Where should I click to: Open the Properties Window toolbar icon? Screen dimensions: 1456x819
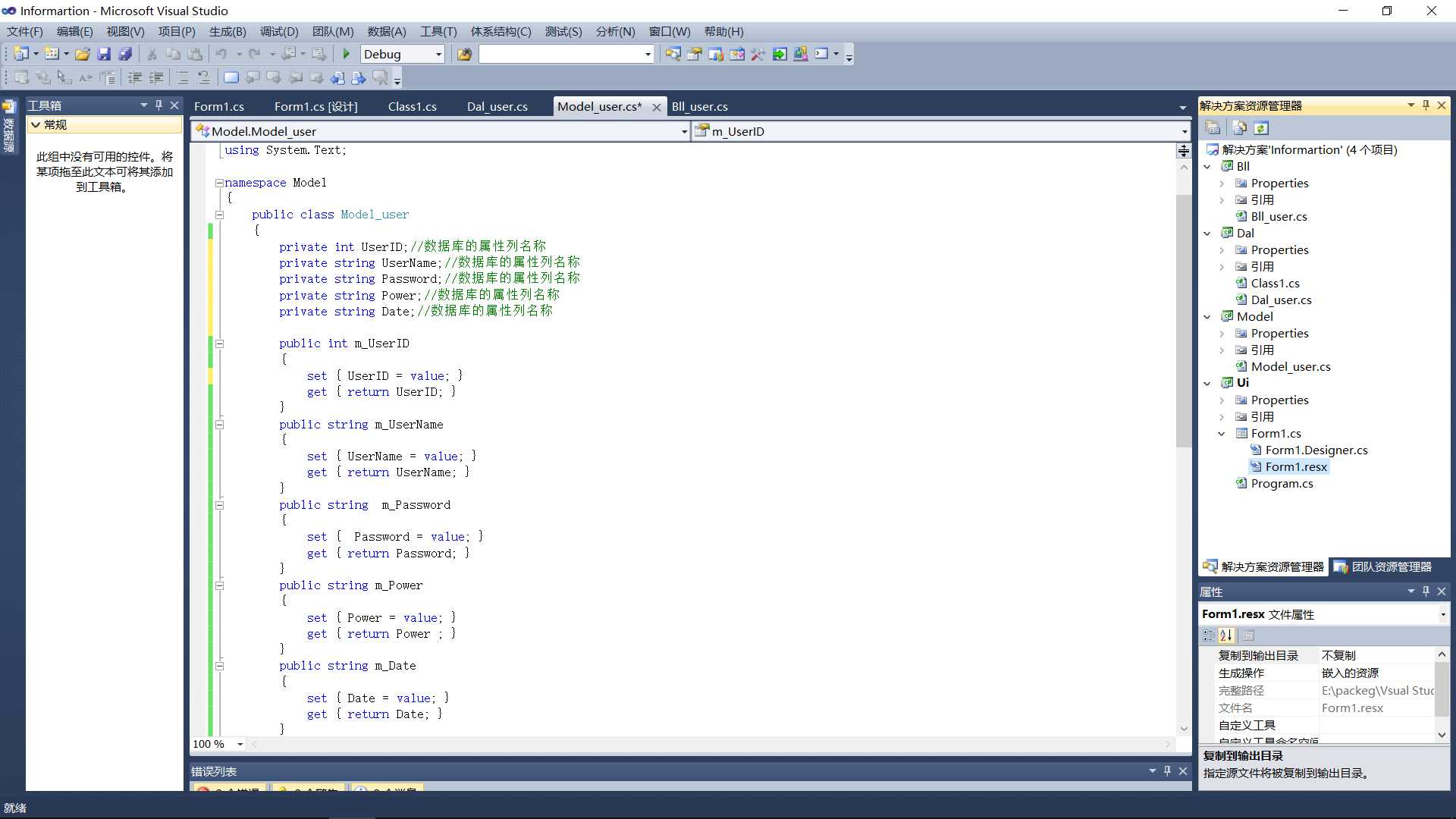[695, 54]
